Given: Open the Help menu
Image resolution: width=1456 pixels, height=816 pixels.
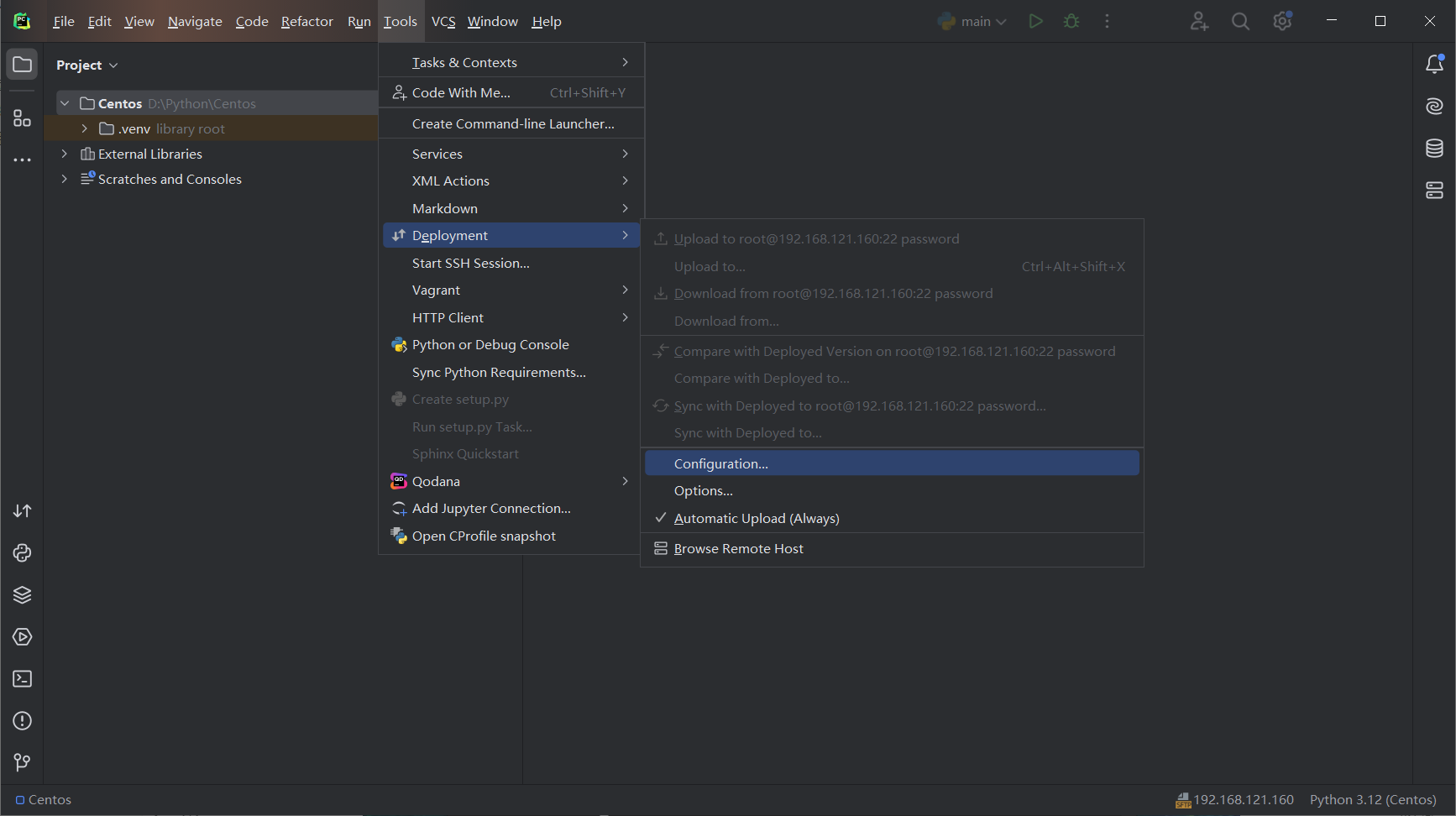Looking at the screenshot, I should 547,21.
